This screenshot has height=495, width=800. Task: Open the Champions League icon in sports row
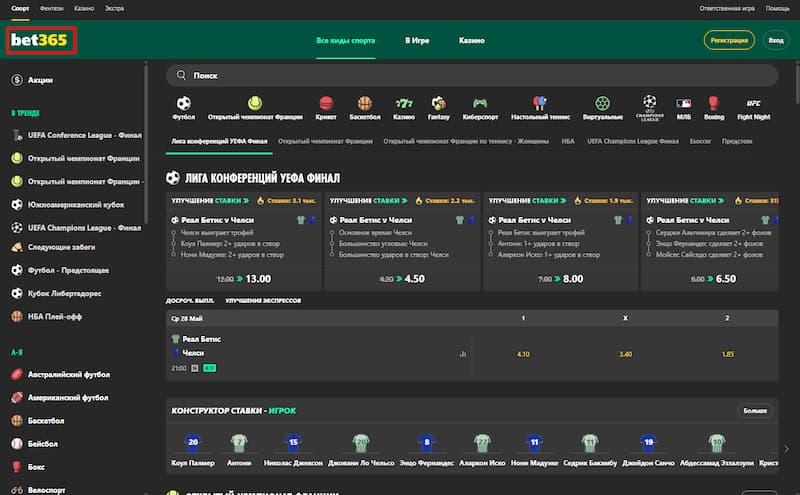click(649, 108)
